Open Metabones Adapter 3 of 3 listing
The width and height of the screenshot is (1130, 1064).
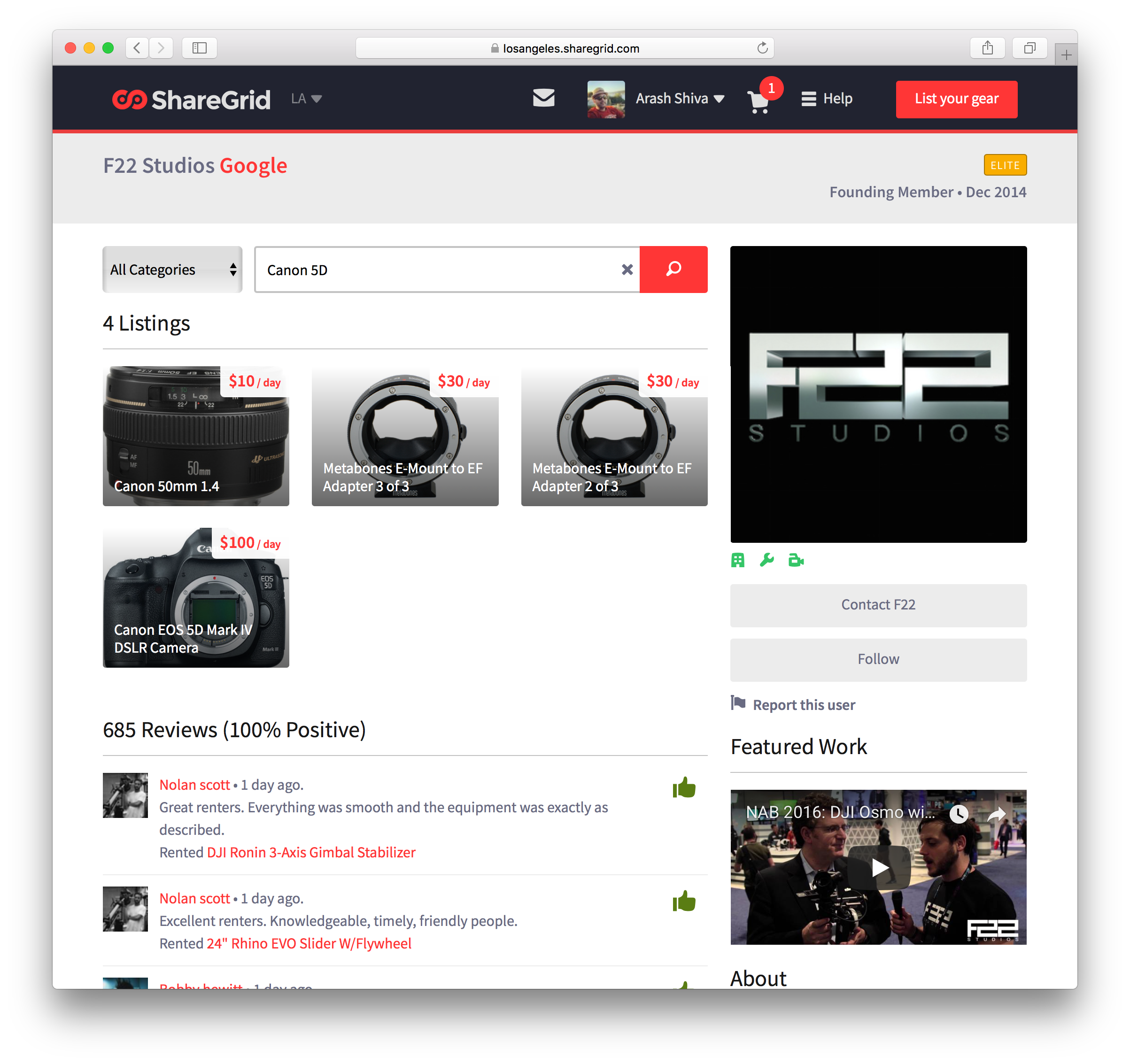(405, 436)
